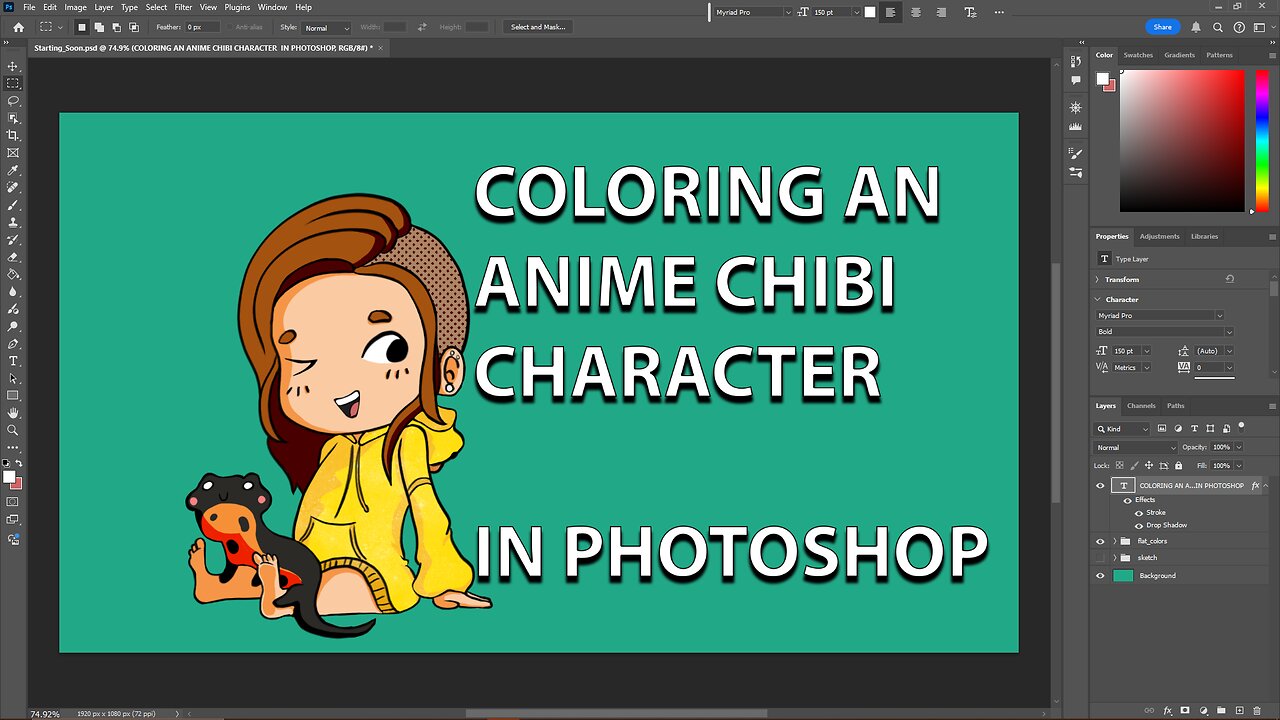This screenshot has height=720, width=1280.
Task: Click Add layer style fx icon at bottom
Action: (1166, 711)
